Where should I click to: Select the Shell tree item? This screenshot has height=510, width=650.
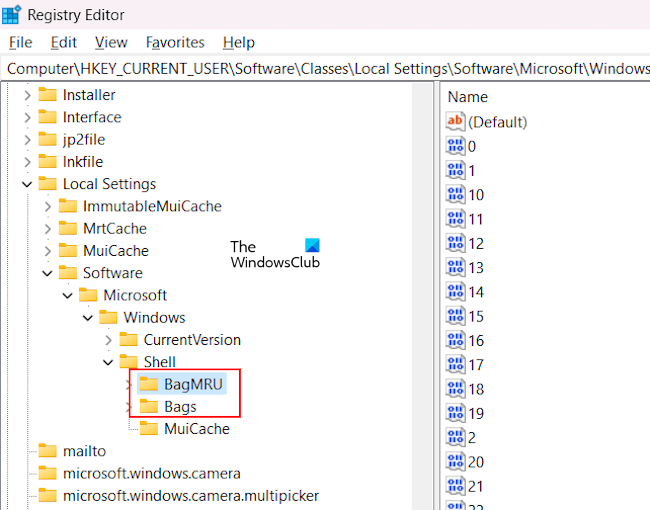tap(160, 362)
